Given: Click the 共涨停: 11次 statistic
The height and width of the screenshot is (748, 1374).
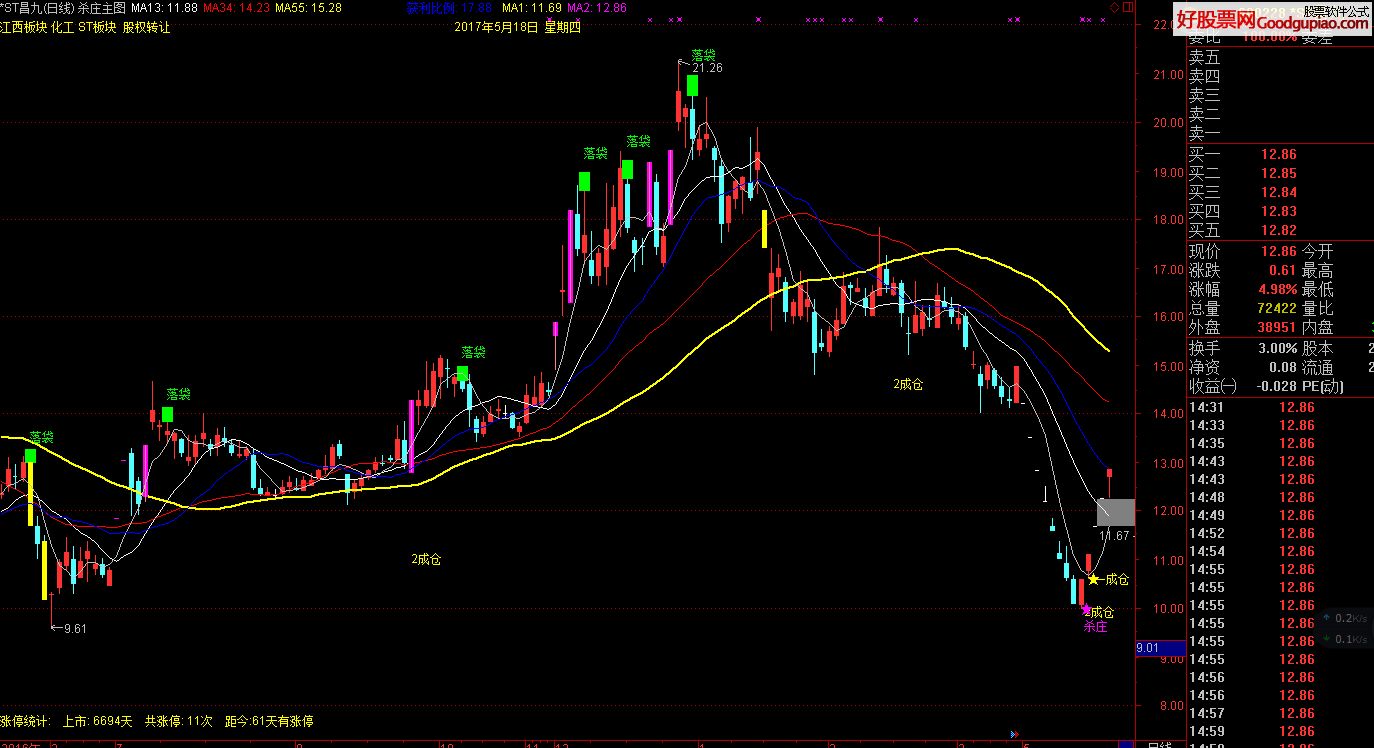Looking at the screenshot, I should (x=179, y=720).
